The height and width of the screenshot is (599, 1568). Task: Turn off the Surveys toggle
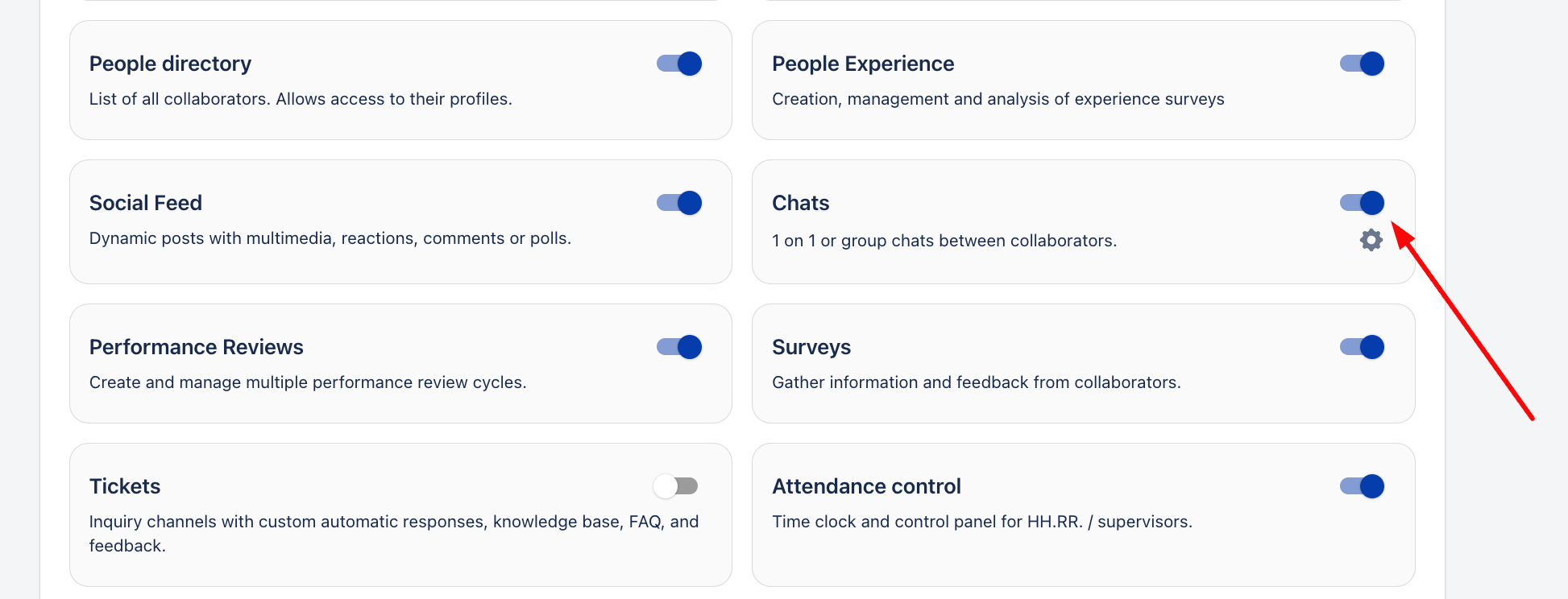coord(1362,347)
